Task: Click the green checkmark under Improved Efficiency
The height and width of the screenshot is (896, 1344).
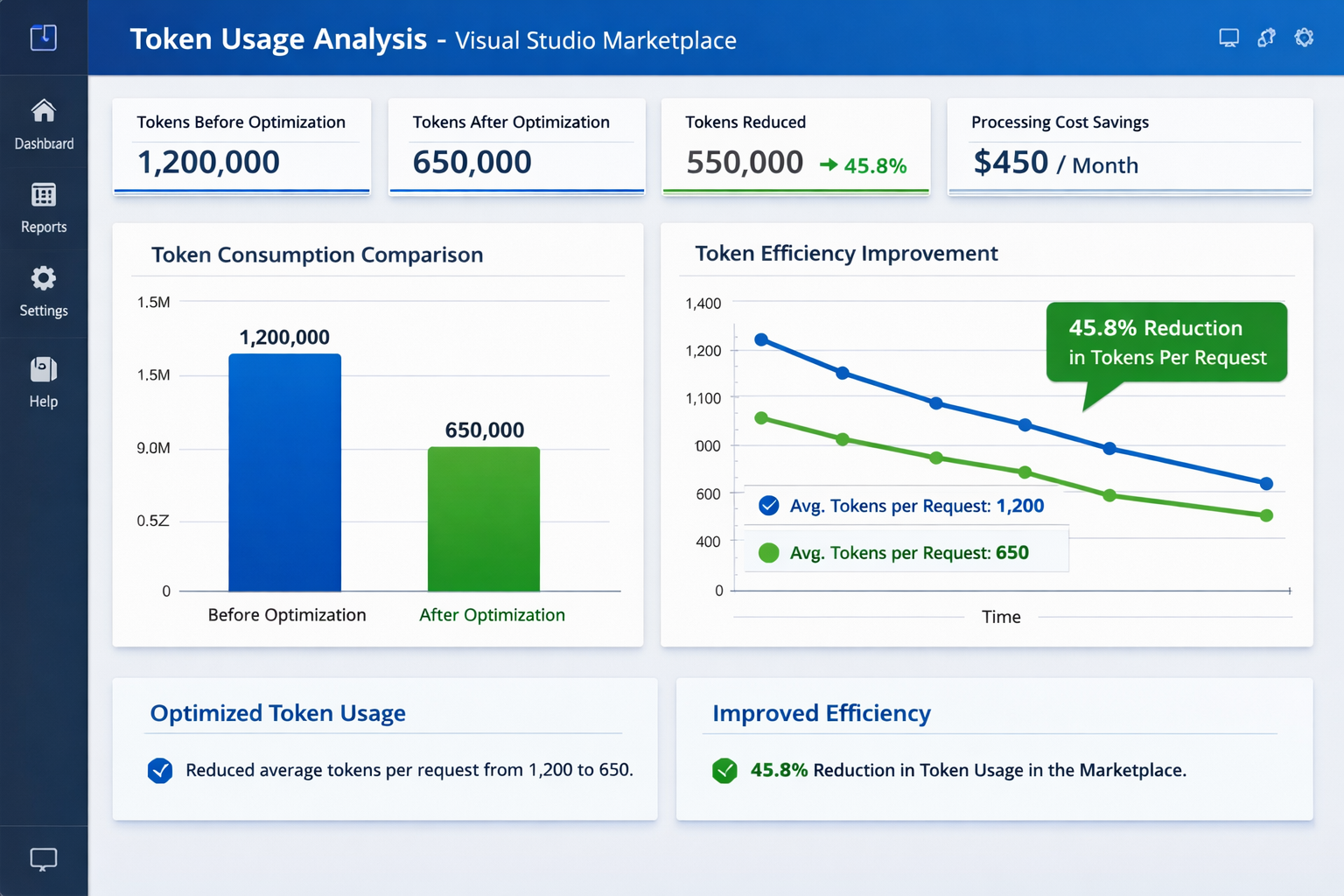Action: (724, 770)
